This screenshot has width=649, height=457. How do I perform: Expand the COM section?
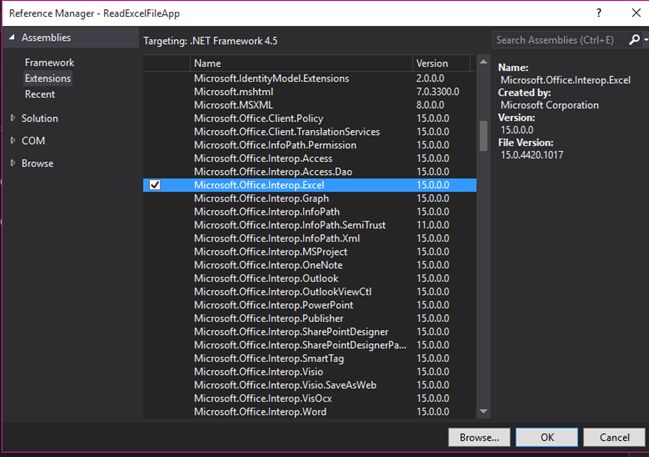pos(12,141)
